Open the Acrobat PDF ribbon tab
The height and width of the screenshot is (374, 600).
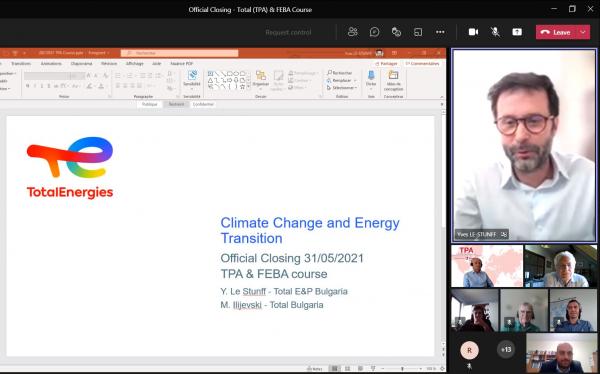click(x=181, y=64)
